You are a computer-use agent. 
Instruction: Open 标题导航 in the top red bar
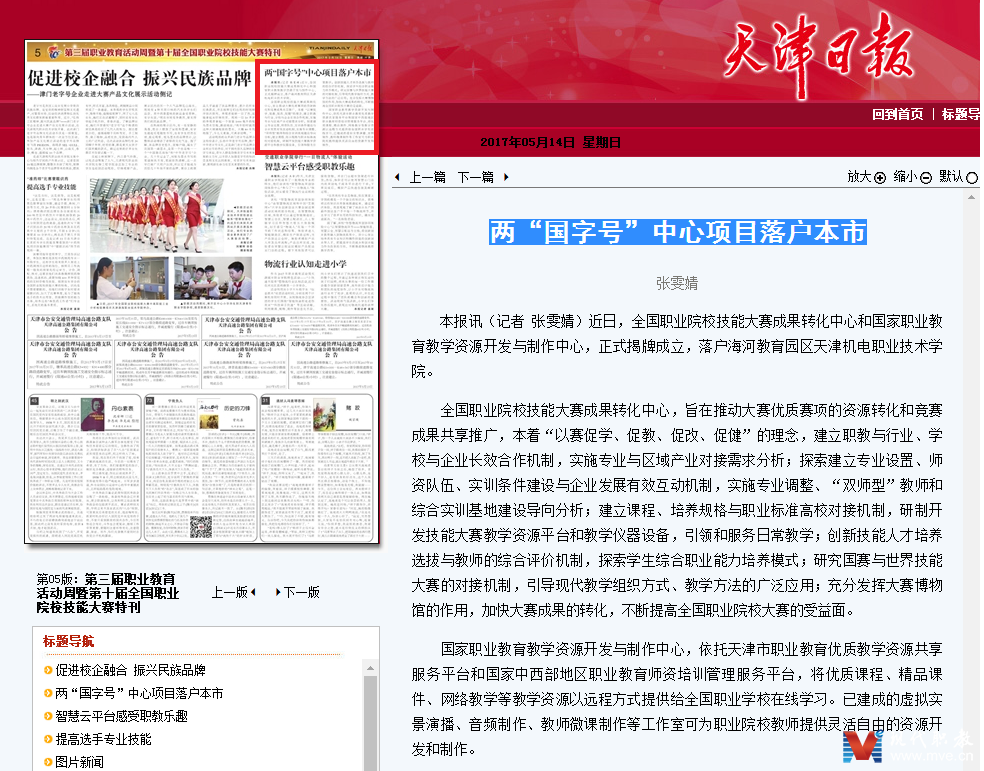pos(961,114)
